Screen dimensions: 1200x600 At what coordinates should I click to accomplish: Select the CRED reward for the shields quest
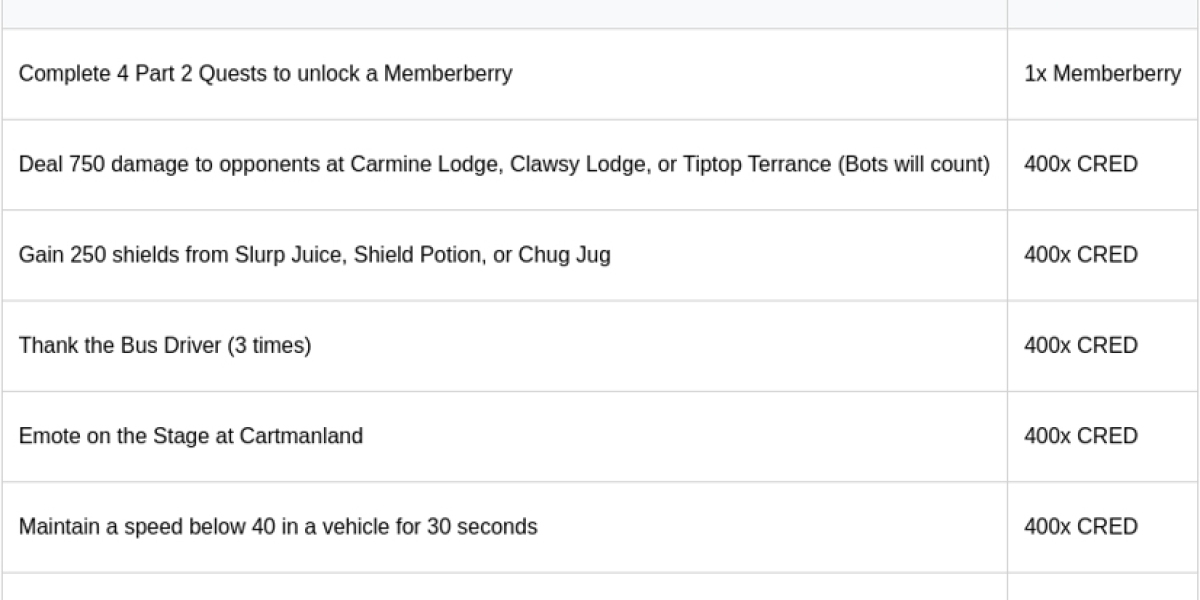1081,255
